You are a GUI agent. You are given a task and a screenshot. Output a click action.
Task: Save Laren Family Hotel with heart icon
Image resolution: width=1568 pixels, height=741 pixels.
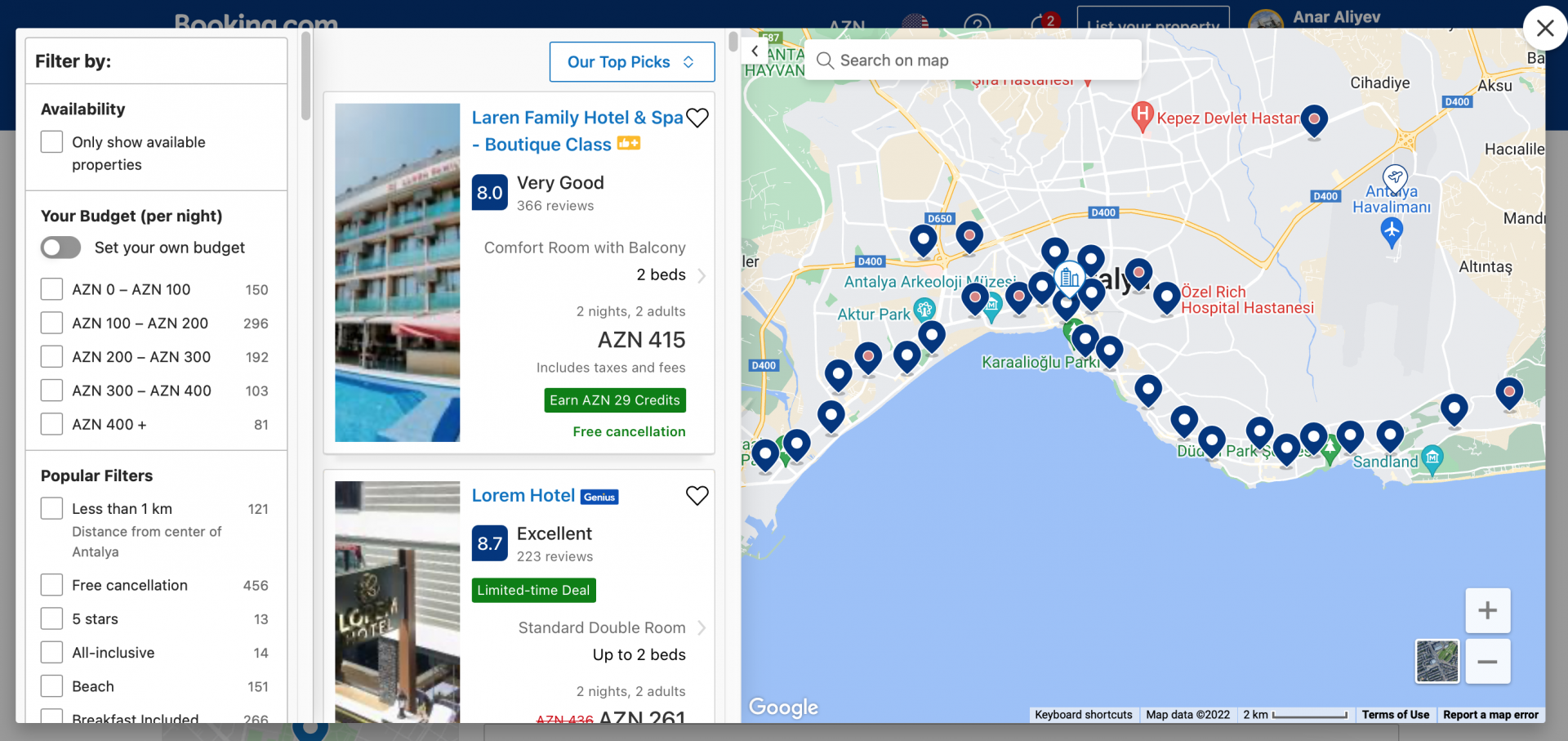point(697,118)
